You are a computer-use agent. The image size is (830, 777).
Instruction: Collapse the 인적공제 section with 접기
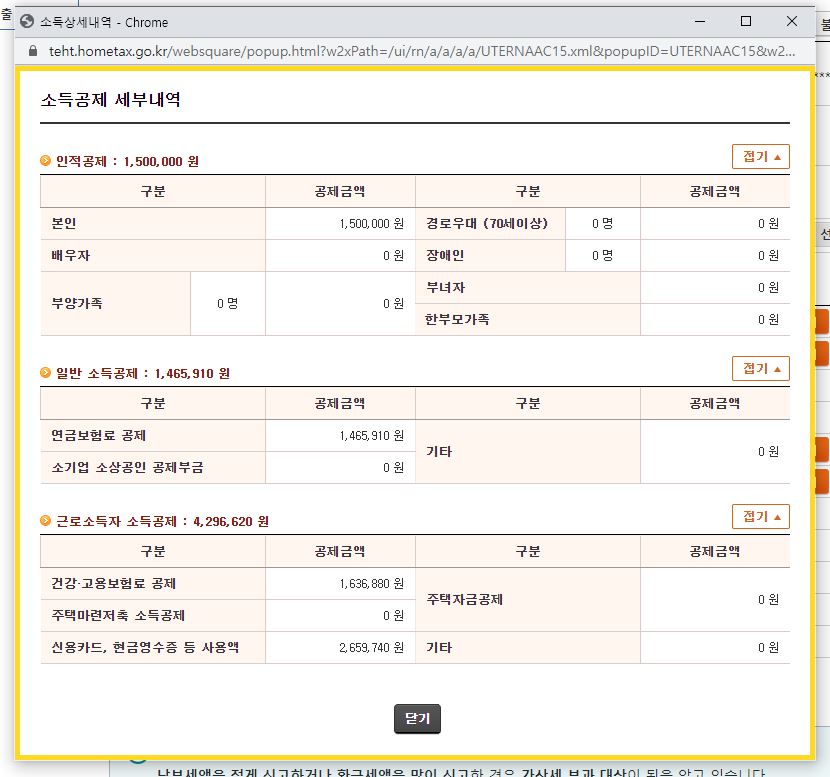(x=760, y=157)
